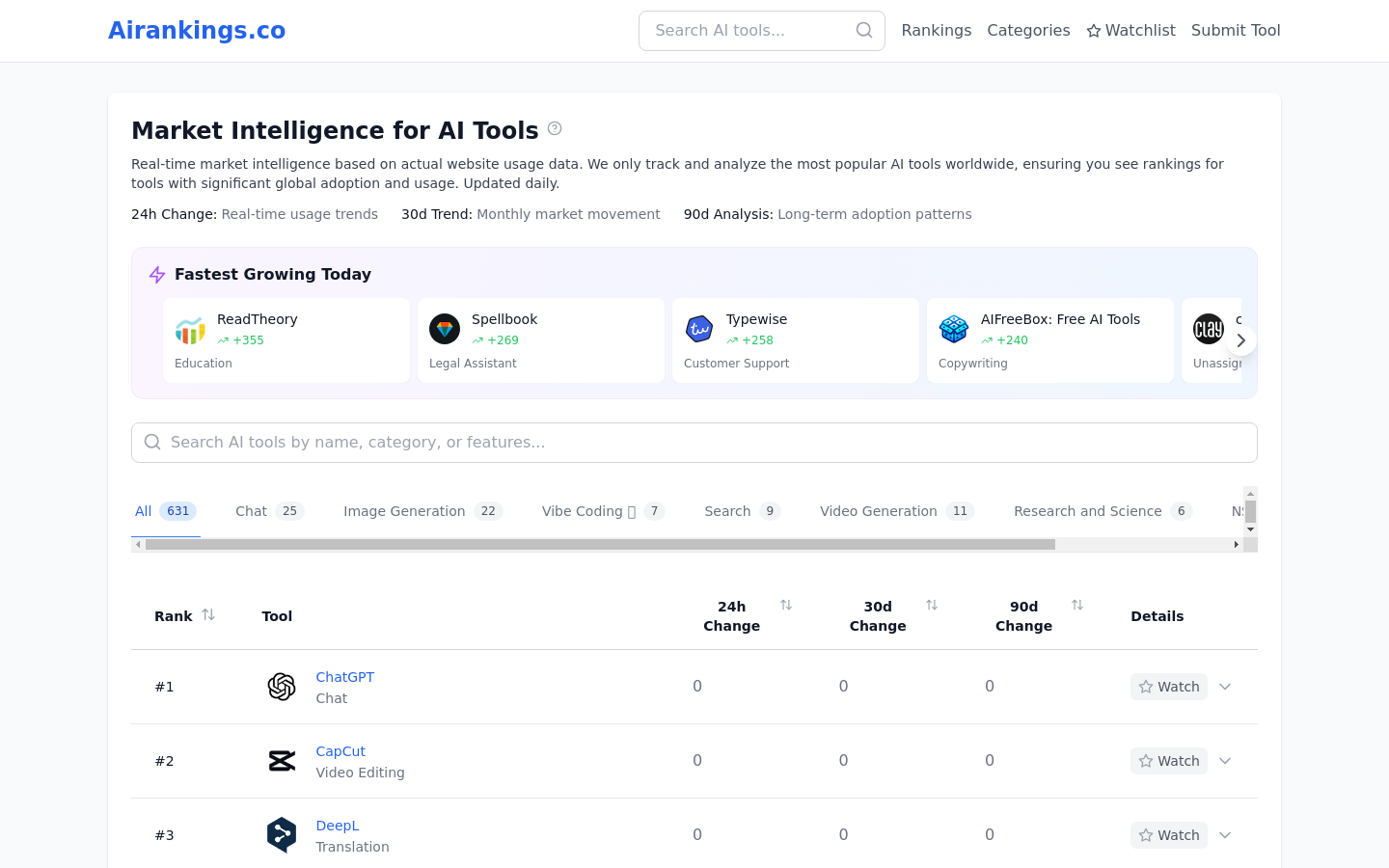Click the Customer Support category label

736,364
